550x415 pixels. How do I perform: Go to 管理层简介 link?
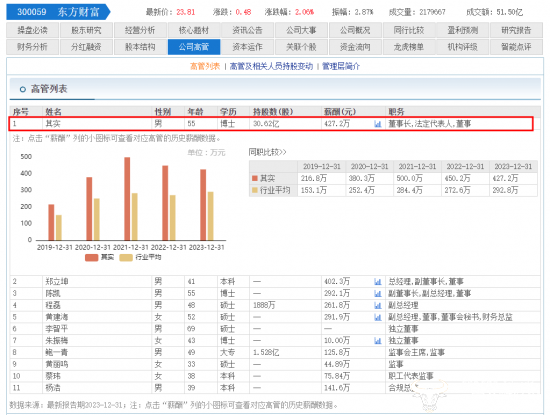tap(341, 66)
